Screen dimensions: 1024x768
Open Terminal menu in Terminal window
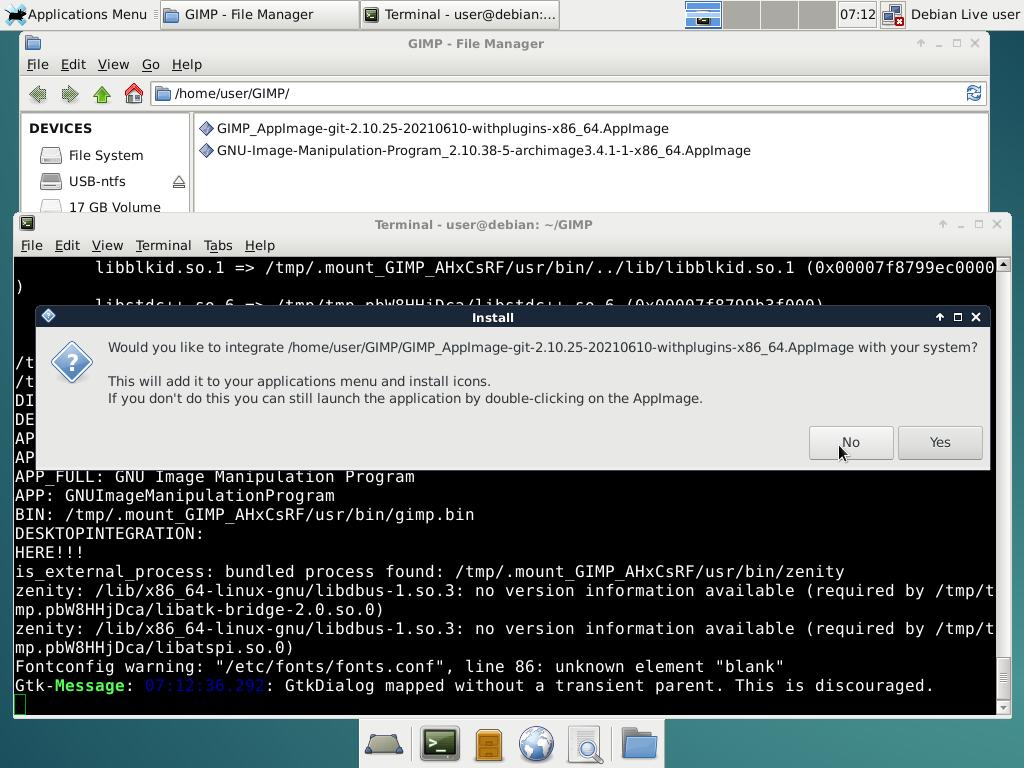(163, 246)
